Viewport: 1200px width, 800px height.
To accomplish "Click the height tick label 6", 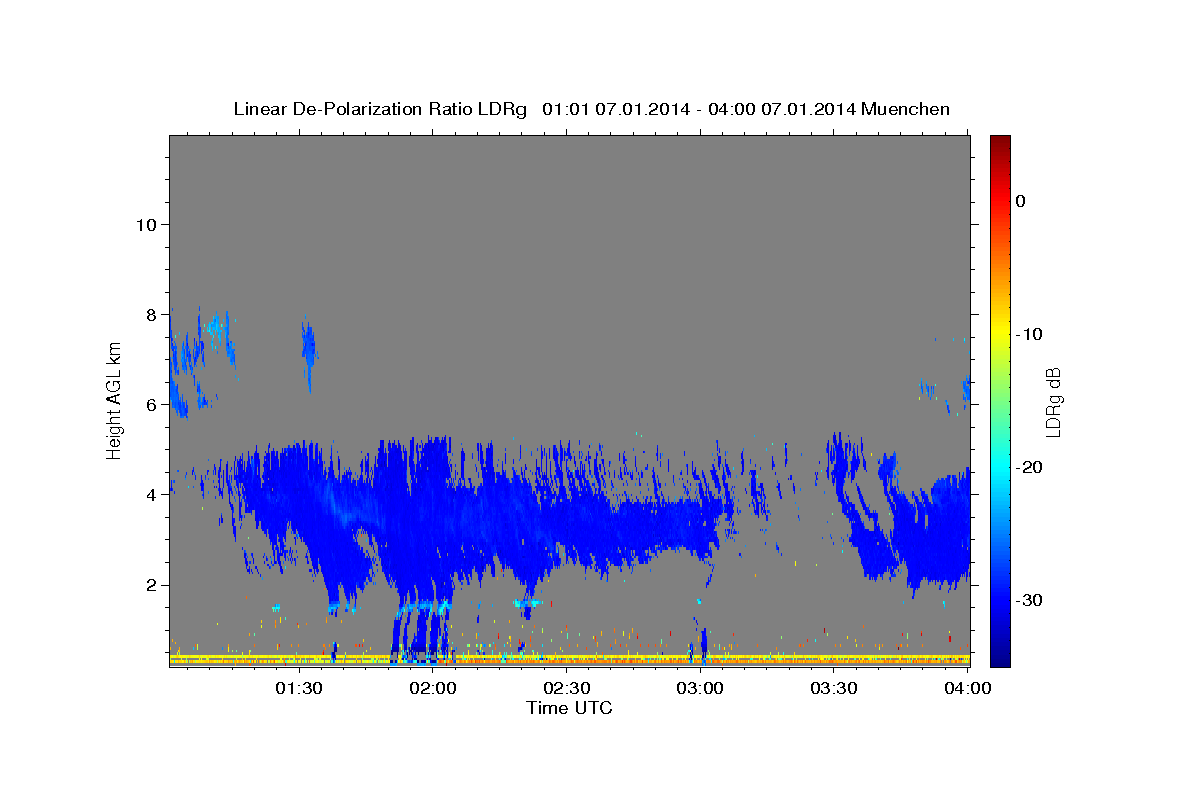I will [x=150, y=405].
